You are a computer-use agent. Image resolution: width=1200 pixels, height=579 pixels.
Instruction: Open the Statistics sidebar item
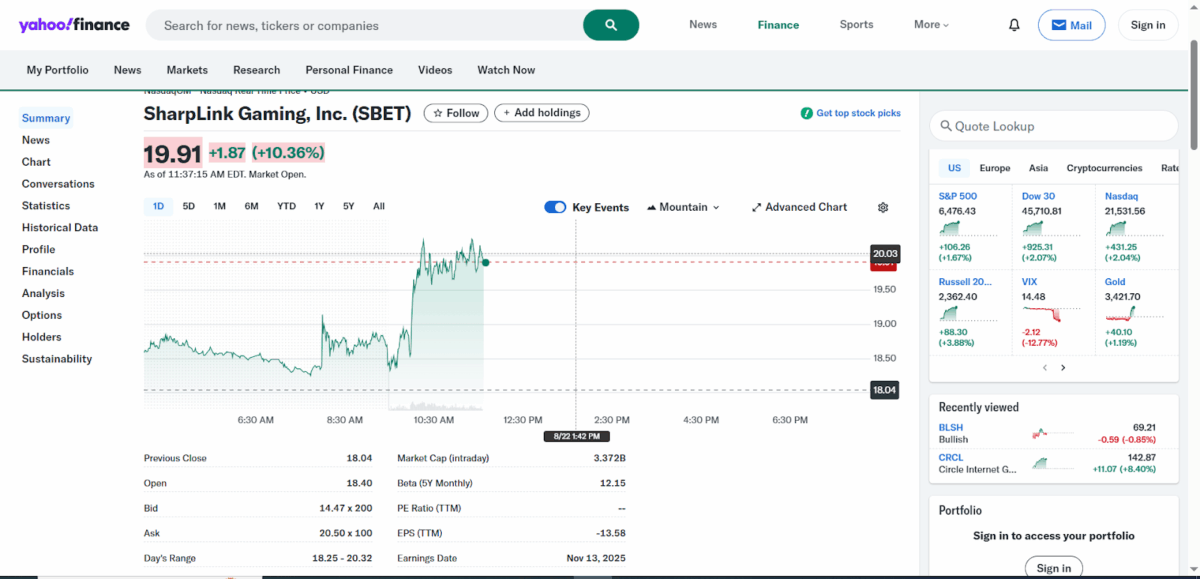coord(46,206)
